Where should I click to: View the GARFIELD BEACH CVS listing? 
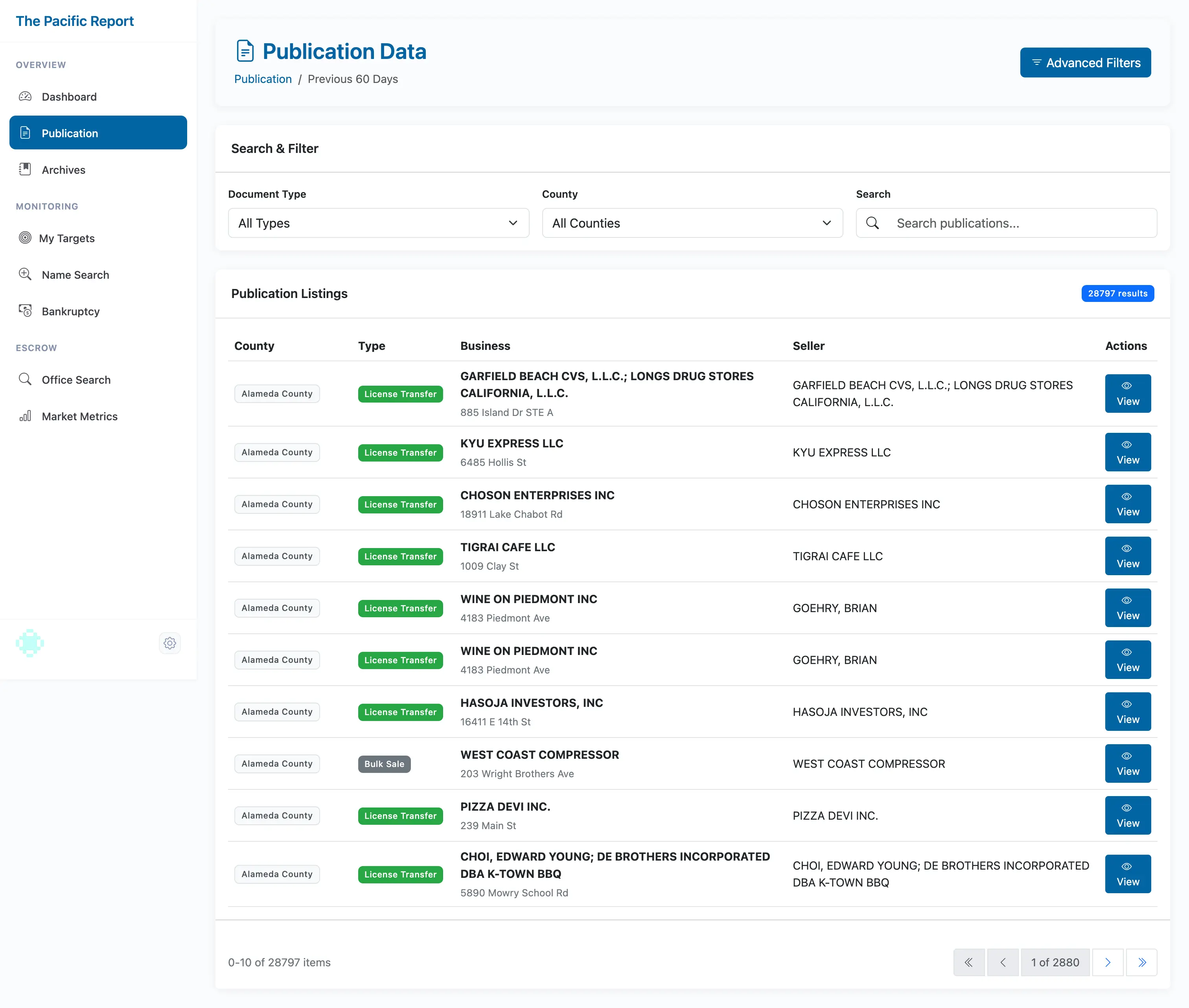(1128, 393)
